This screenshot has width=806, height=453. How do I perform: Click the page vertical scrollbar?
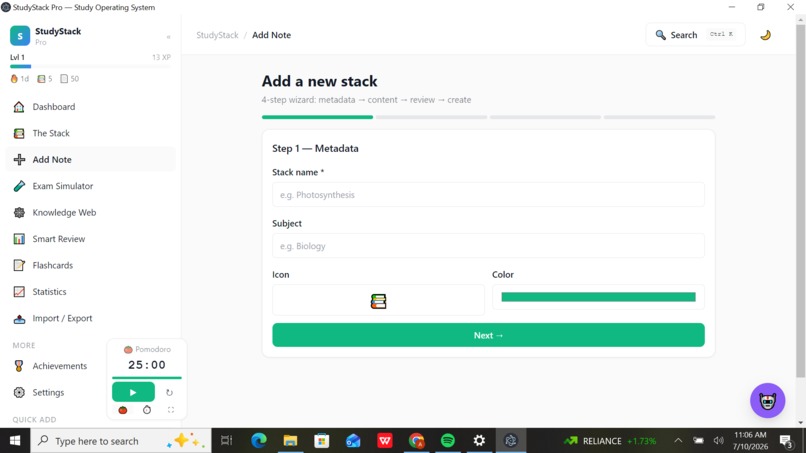pos(800,201)
